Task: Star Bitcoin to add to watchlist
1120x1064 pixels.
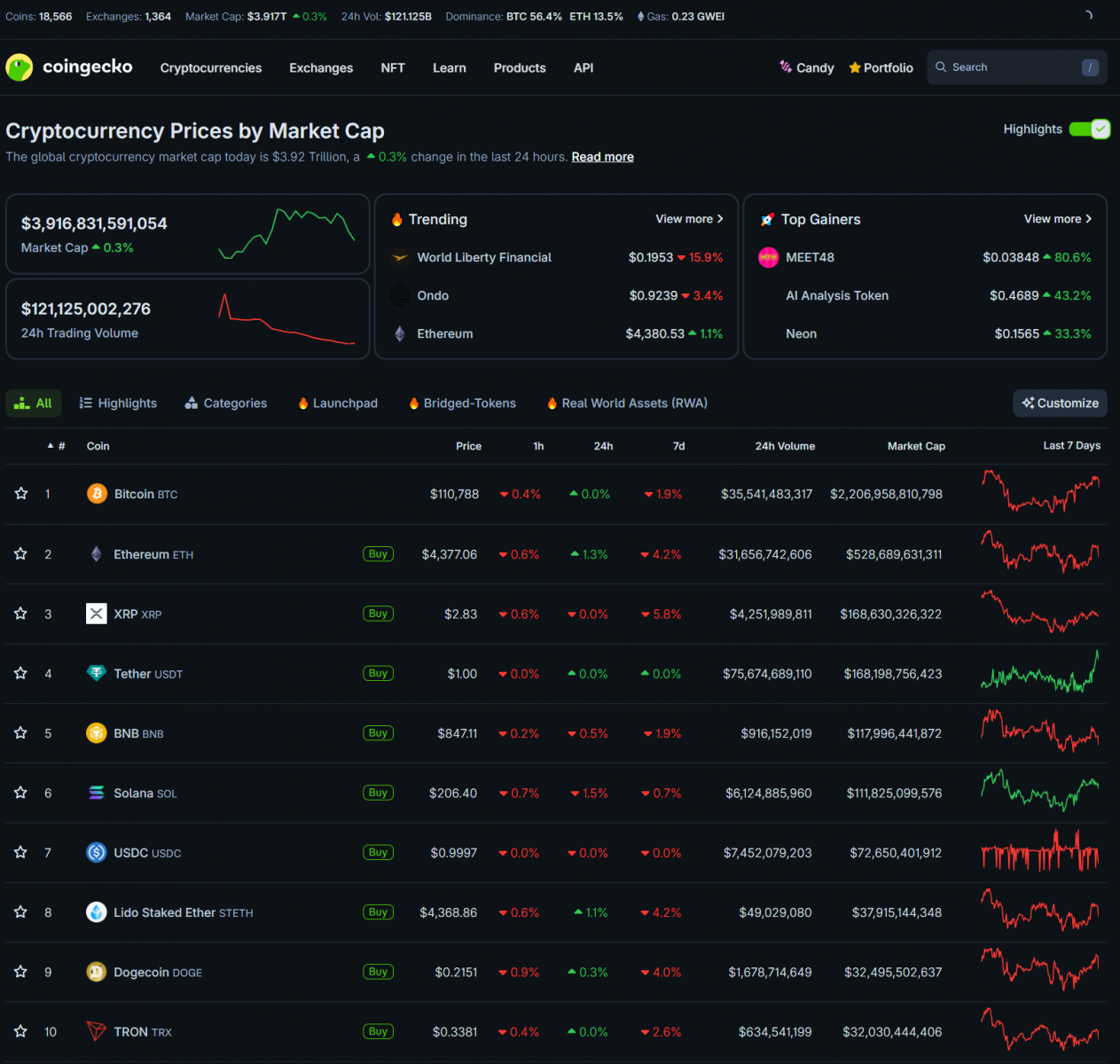Action: click(x=21, y=494)
